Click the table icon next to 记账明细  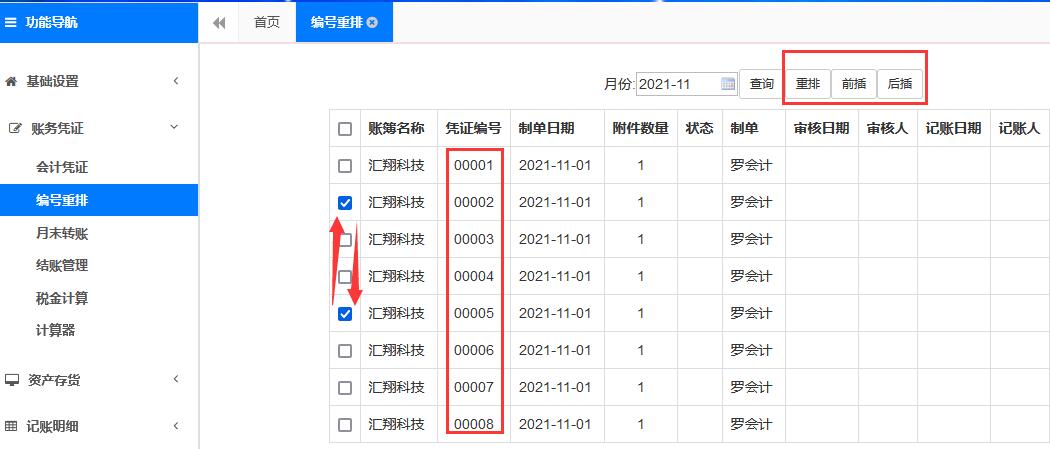click(x=12, y=426)
